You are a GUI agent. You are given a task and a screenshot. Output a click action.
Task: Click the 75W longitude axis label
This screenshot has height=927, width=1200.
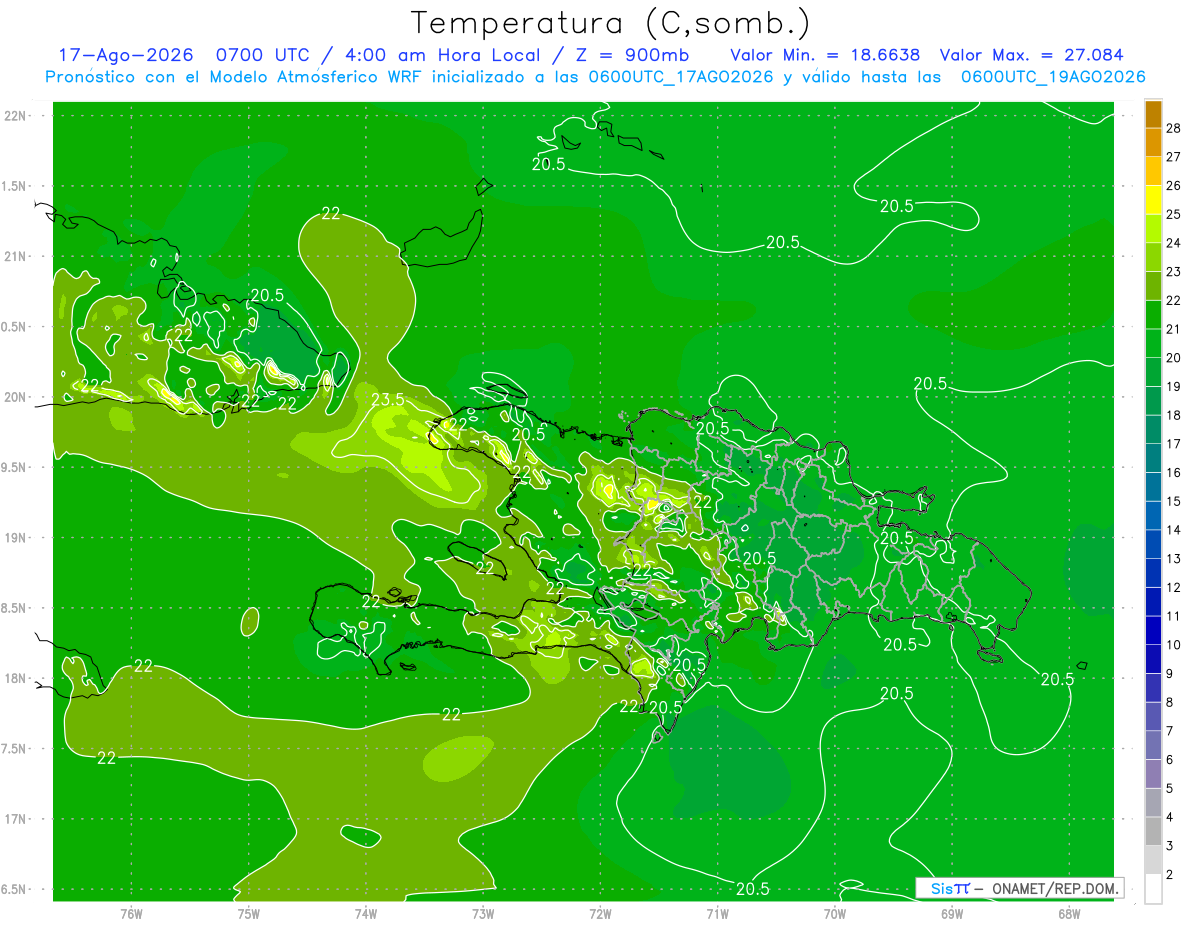tap(249, 914)
